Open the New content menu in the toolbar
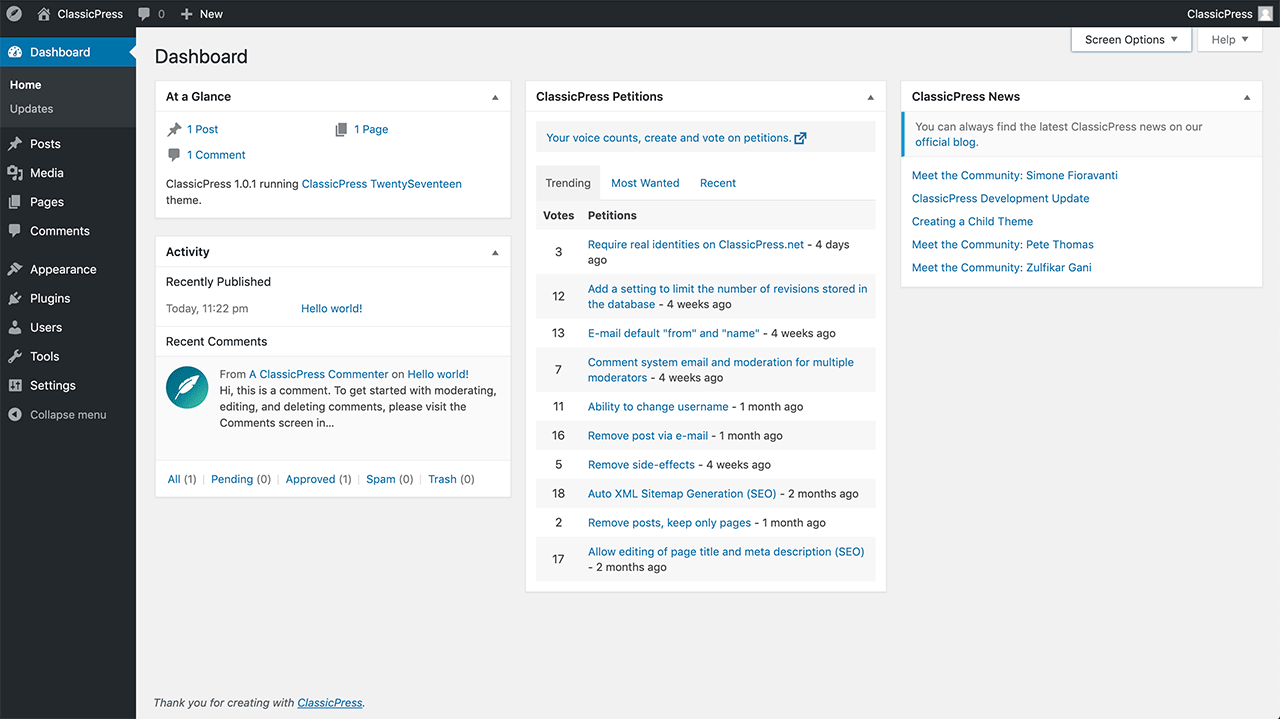The image size is (1280, 719). click(200, 13)
